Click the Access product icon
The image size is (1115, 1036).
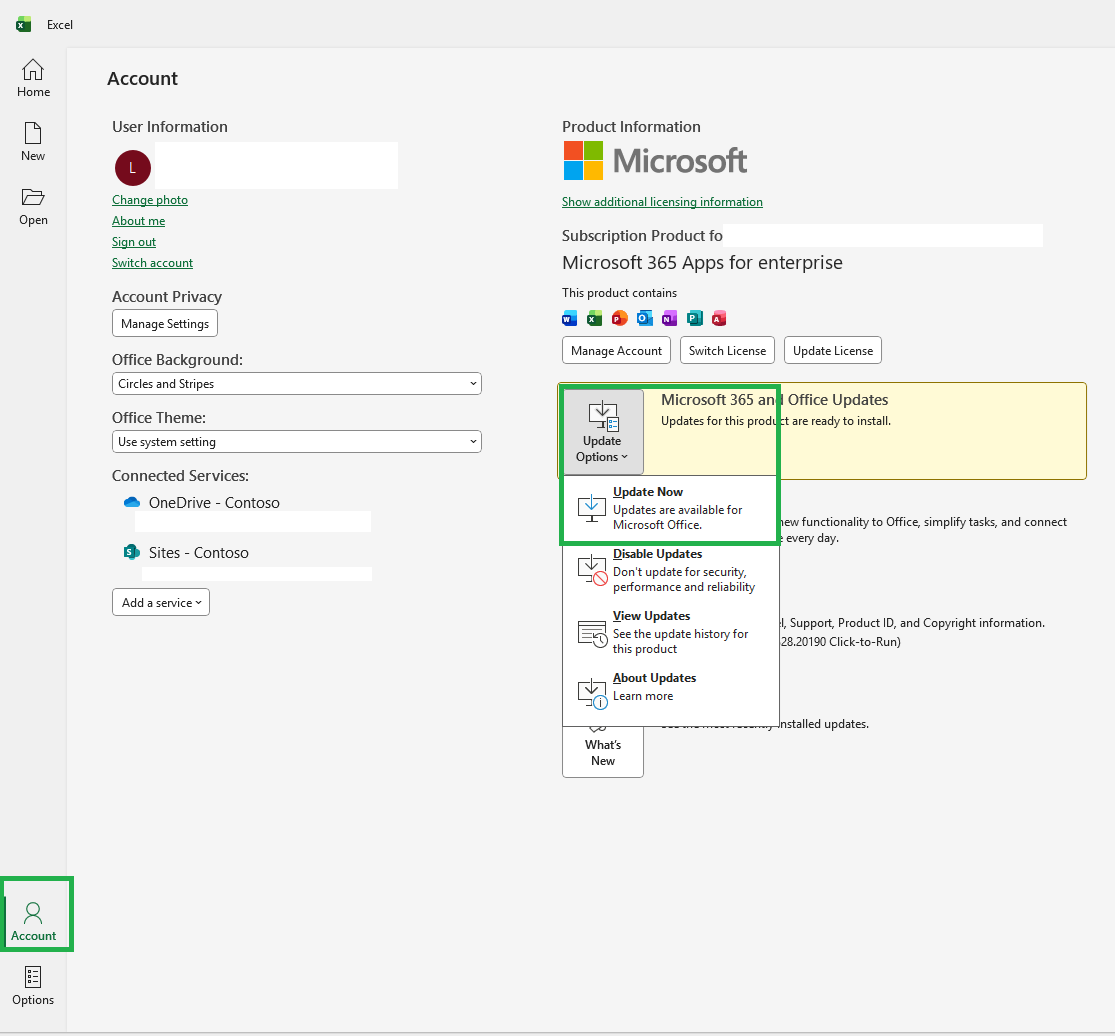click(720, 319)
